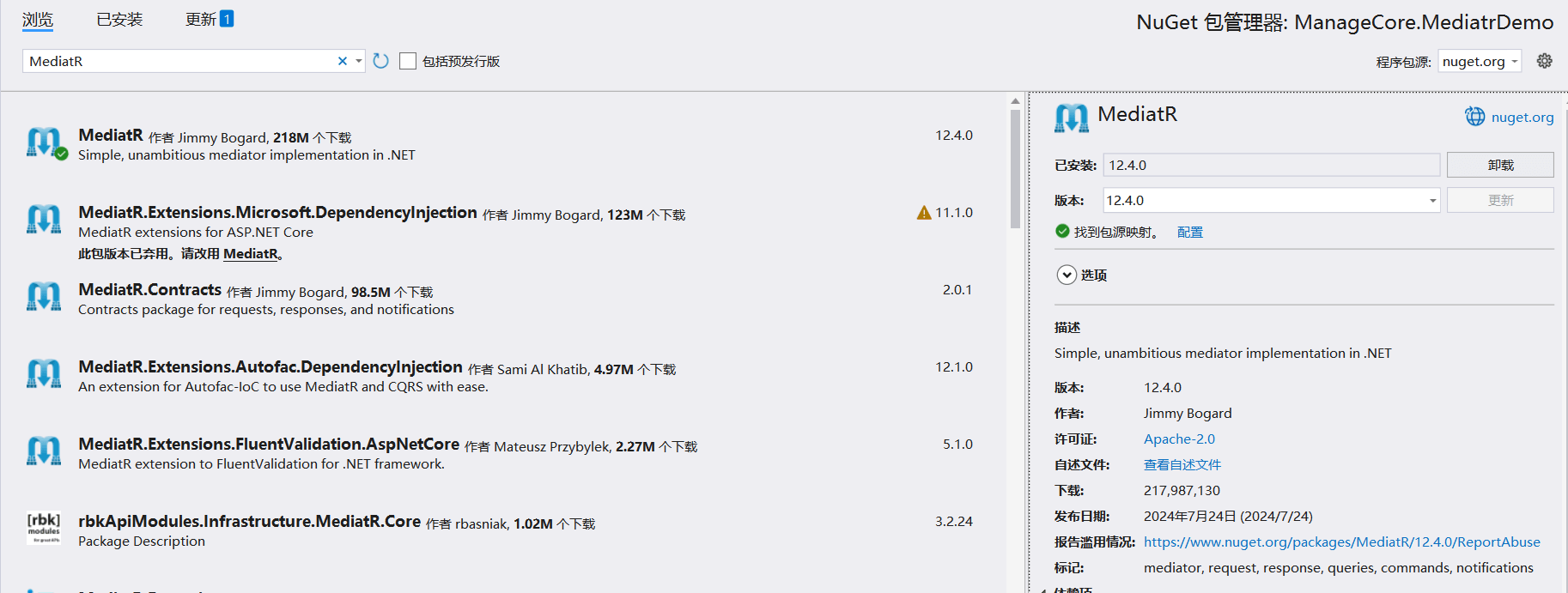Click the refresh search results icon

click(381, 61)
